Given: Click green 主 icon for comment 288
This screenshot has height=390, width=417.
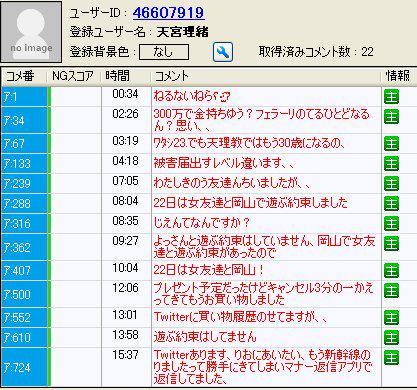Looking at the screenshot, I should (x=391, y=204).
